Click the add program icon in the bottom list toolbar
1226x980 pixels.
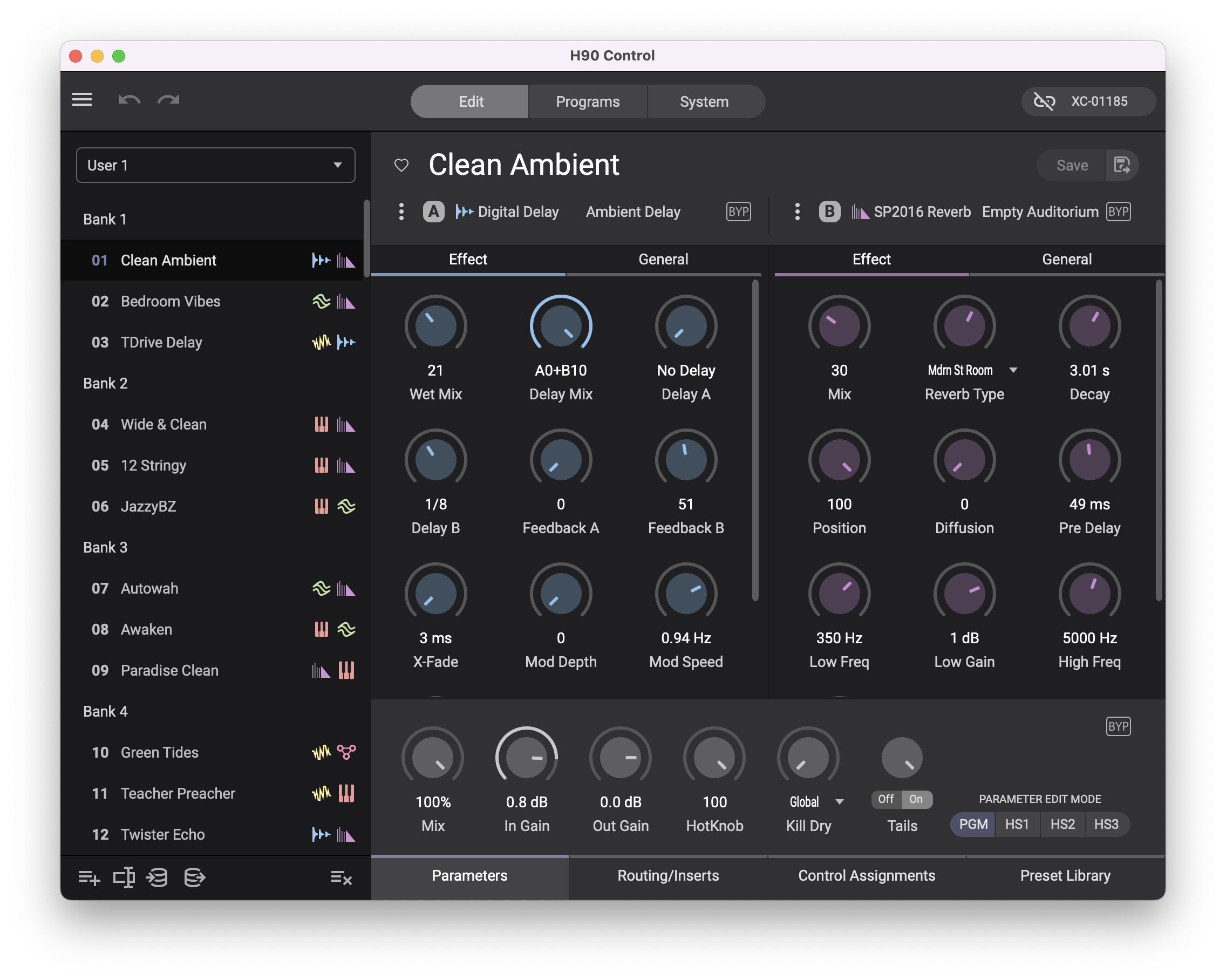tap(88, 877)
